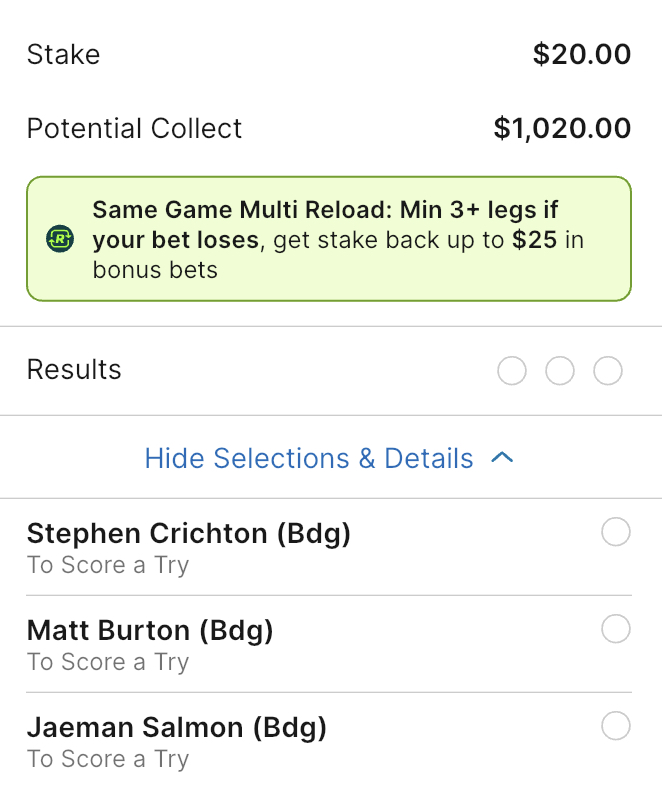Collapse selections using the up chevron
The width and height of the screenshot is (662, 788).
(502, 458)
